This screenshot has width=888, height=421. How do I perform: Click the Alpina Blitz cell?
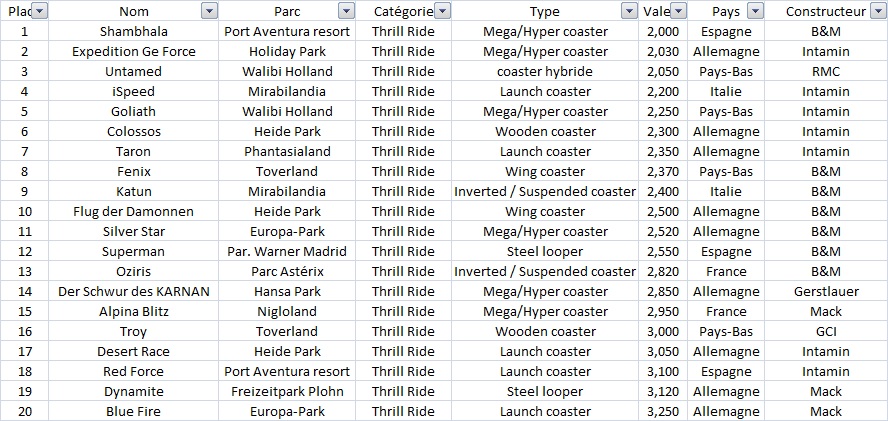click(x=134, y=312)
